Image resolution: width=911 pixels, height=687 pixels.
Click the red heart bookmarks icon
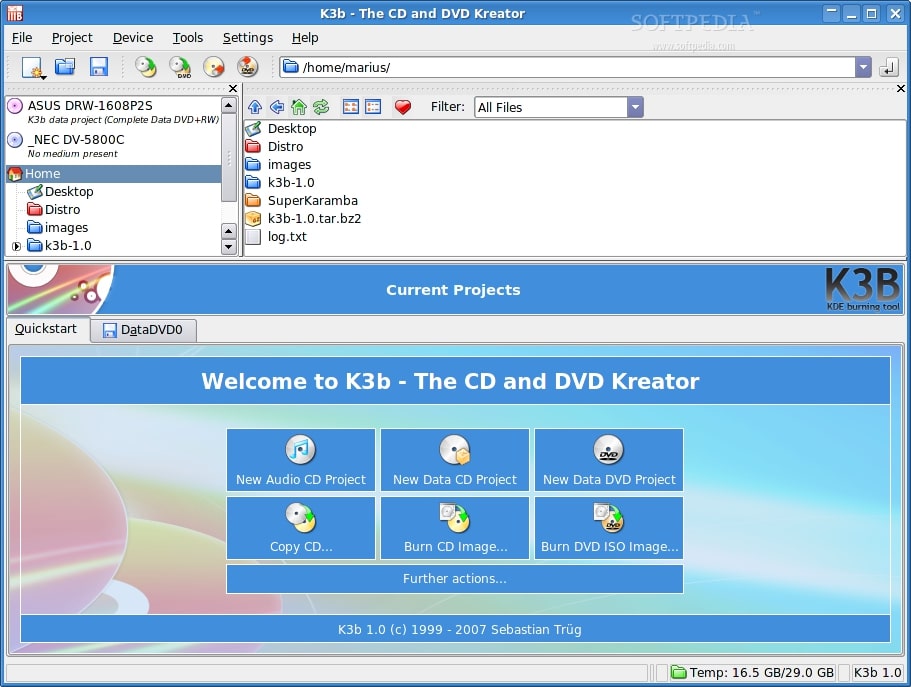click(403, 107)
